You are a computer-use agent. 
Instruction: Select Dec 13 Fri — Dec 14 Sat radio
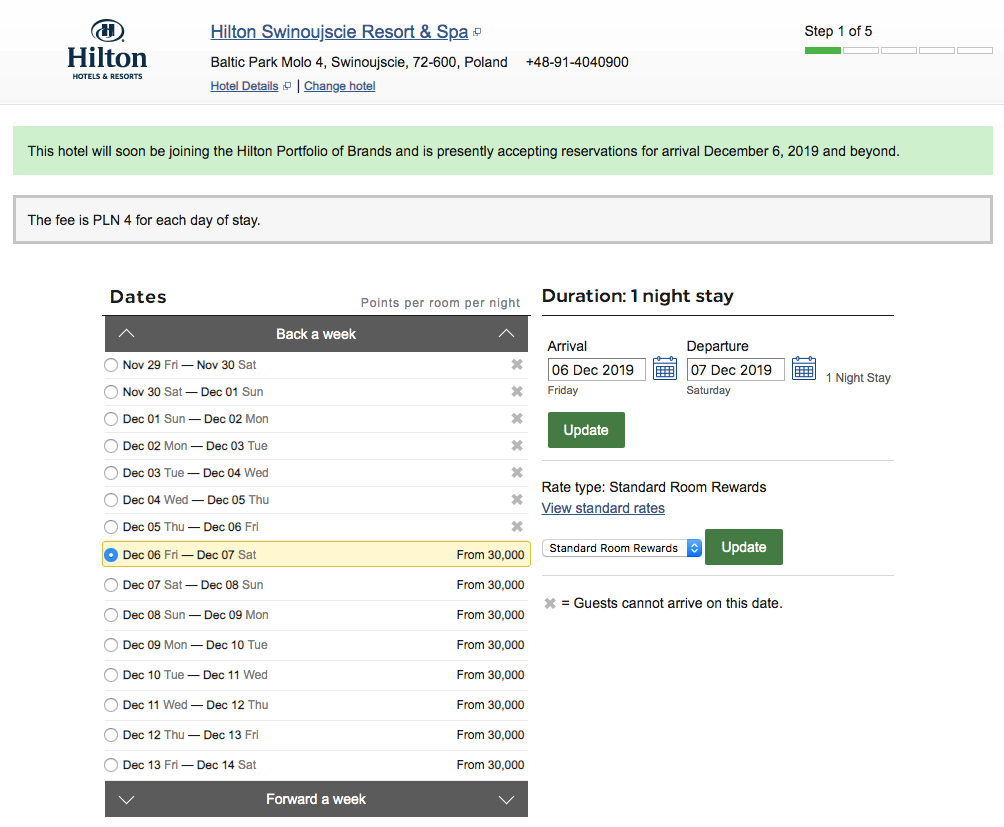click(111, 765)
